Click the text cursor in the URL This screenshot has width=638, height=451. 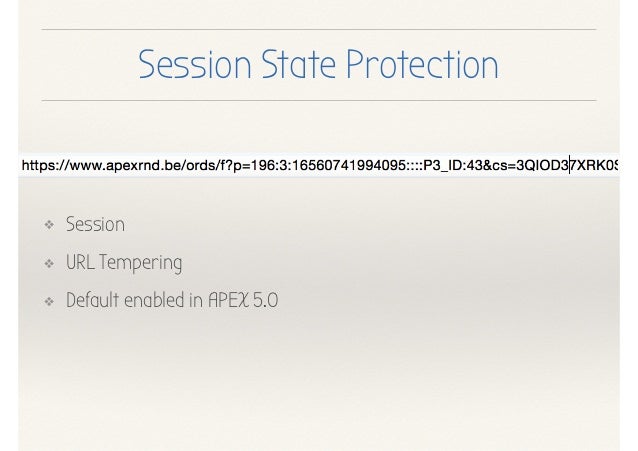coord(570,165)
